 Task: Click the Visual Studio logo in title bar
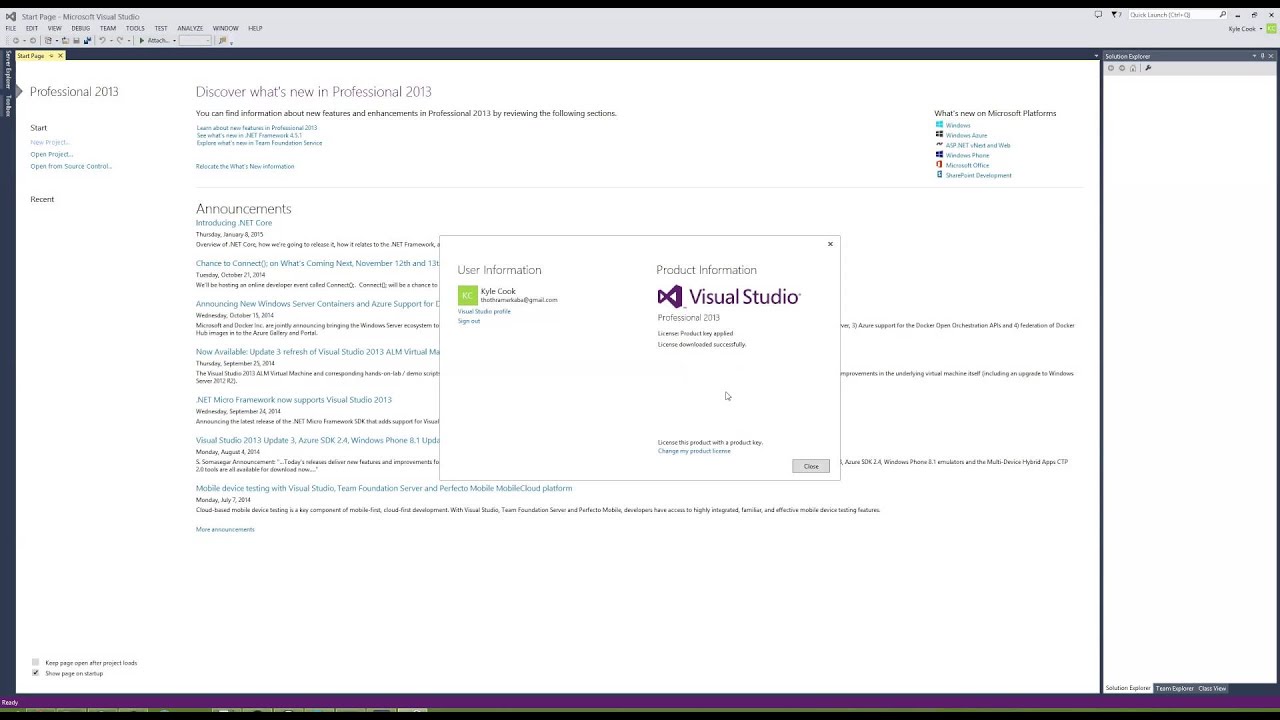[x=10, y=16]
